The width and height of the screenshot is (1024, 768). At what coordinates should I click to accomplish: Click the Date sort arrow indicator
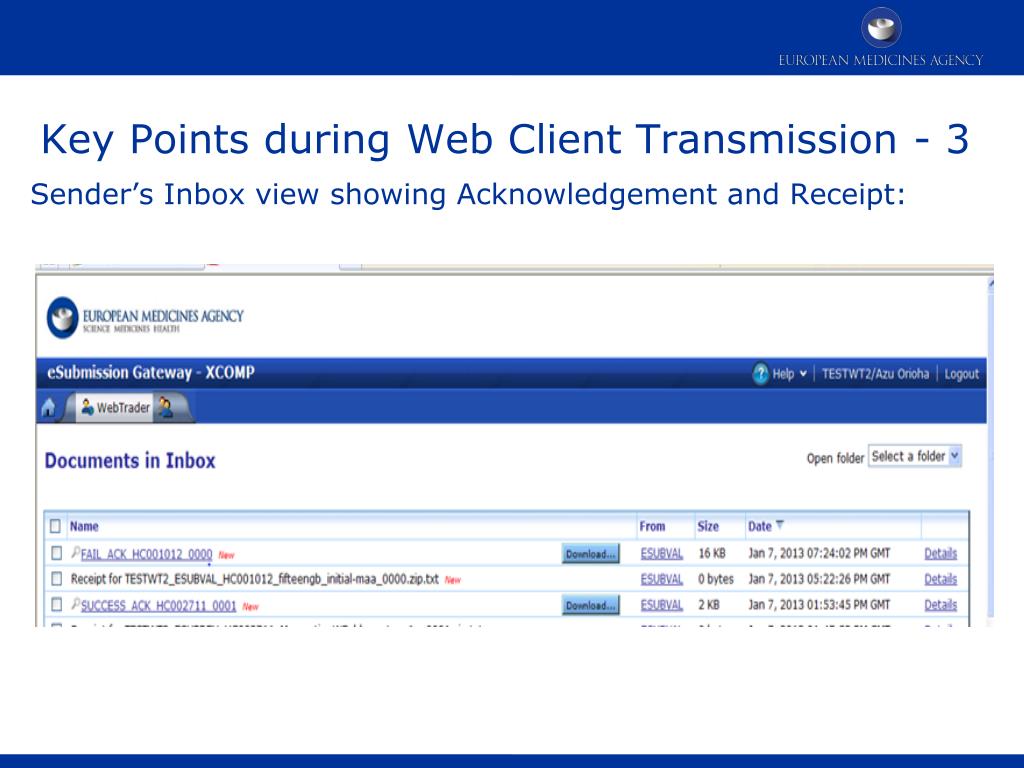tap(779, 524)
